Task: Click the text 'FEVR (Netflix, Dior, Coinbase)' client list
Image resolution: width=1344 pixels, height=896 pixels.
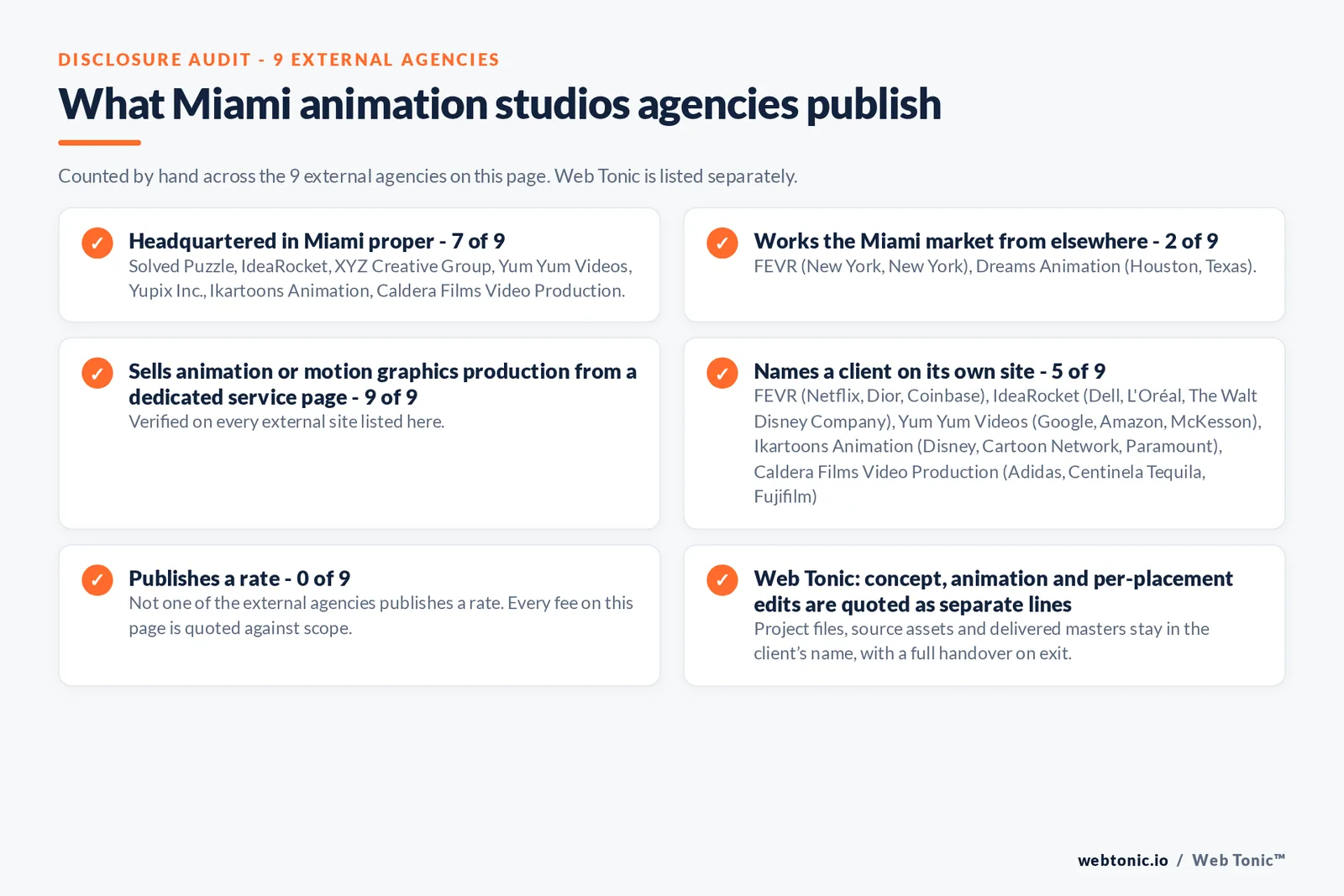Action: click(1007, 446)
